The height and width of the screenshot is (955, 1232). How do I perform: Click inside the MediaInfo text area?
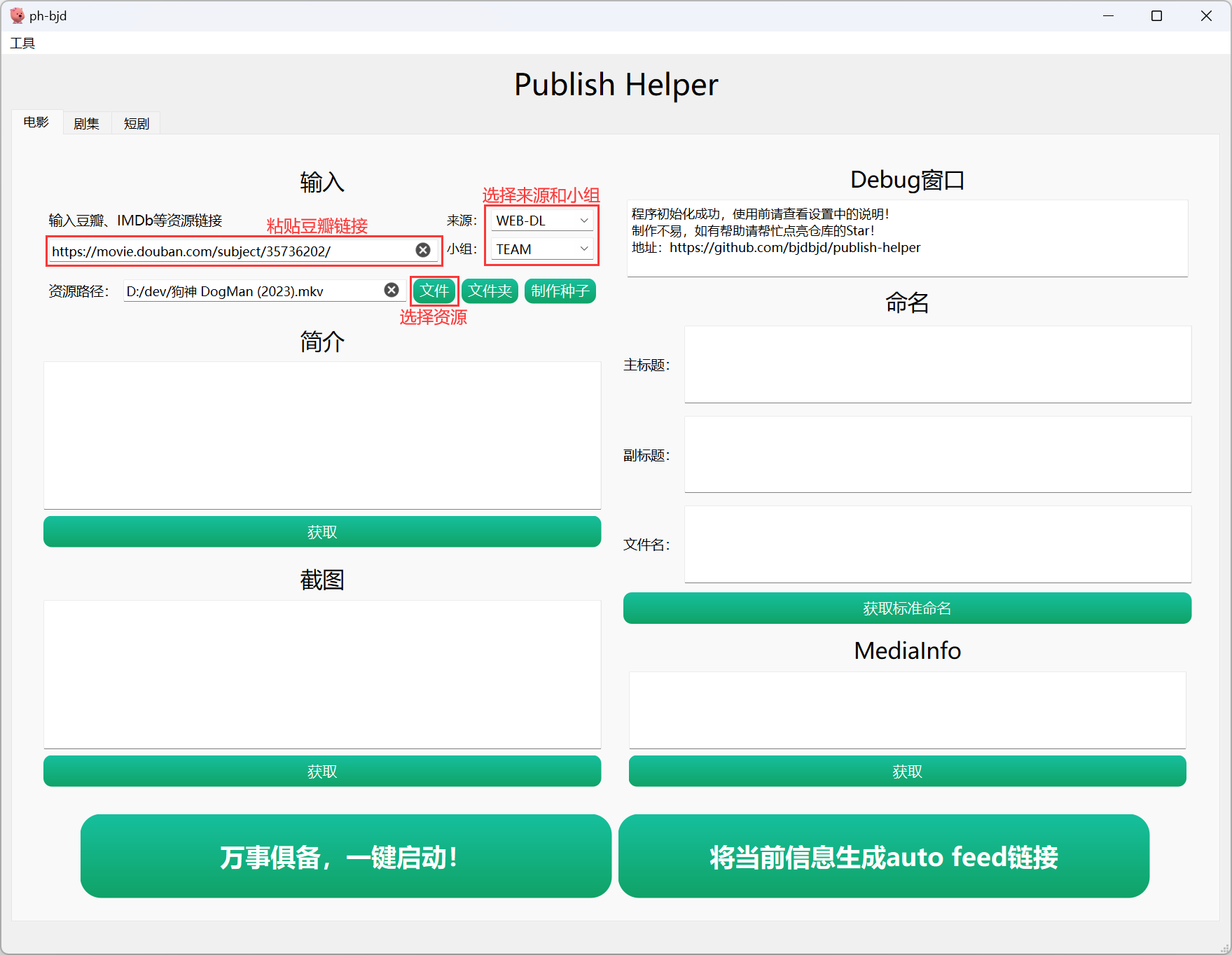[907, 710]
